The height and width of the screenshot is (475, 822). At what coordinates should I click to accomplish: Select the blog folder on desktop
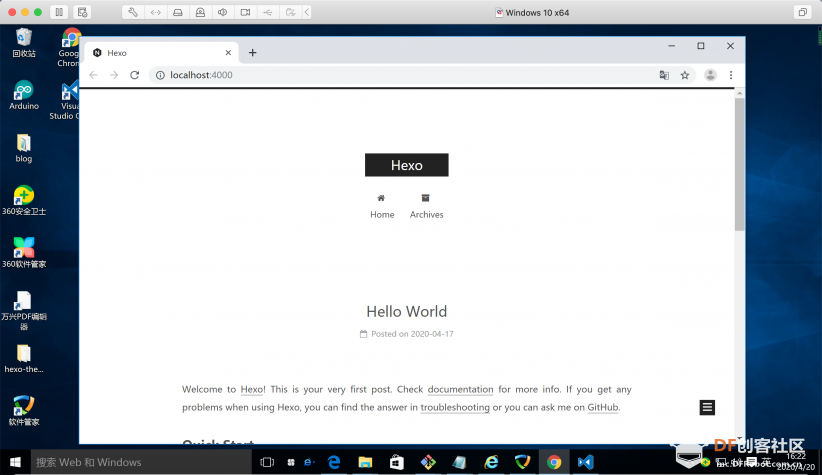24,148
